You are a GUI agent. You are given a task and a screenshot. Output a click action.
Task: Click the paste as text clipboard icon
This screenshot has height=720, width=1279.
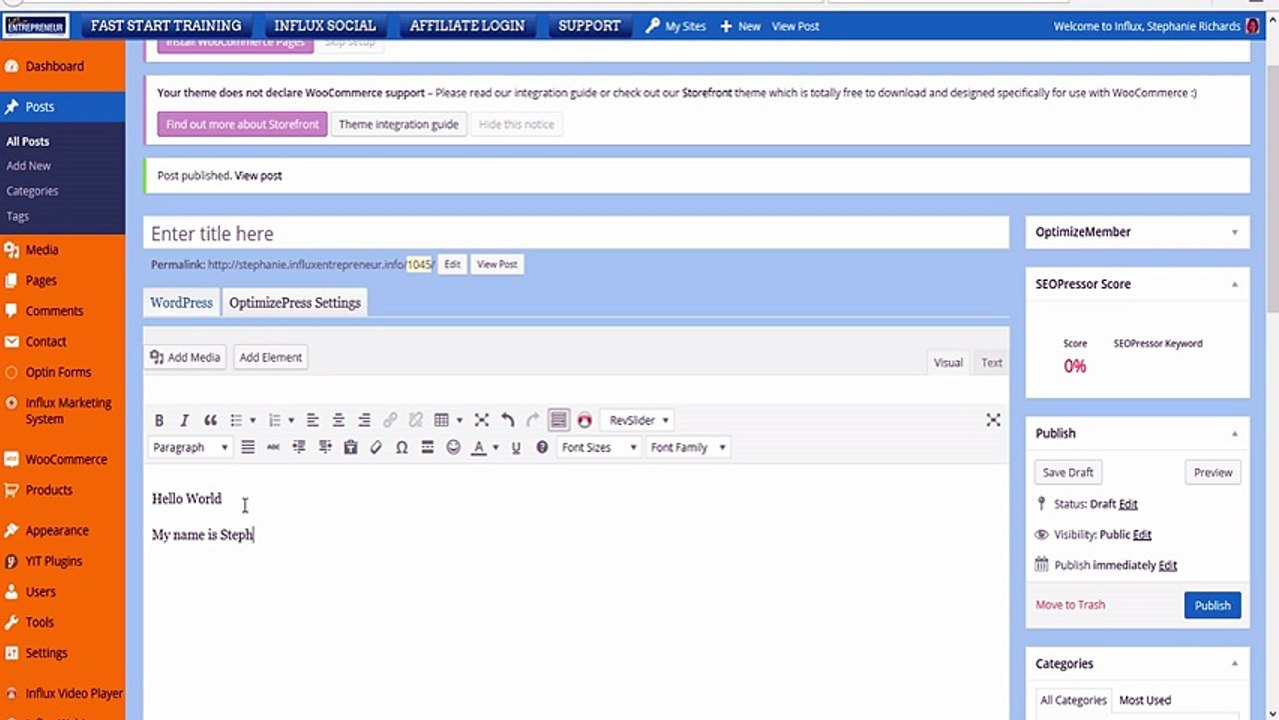coord(350,447)
